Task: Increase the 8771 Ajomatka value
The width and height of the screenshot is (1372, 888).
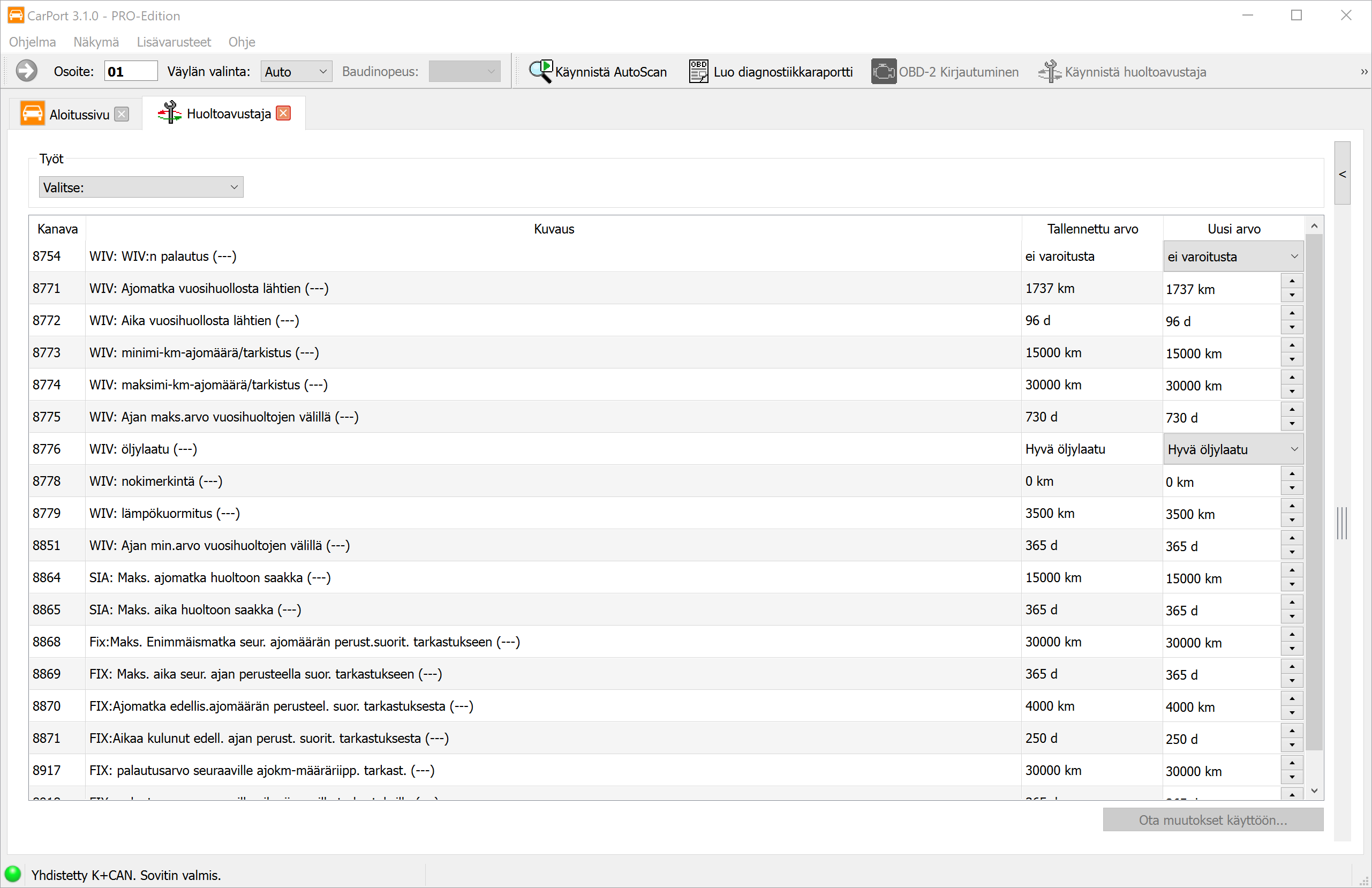Action: click(x=1292, y=281)
